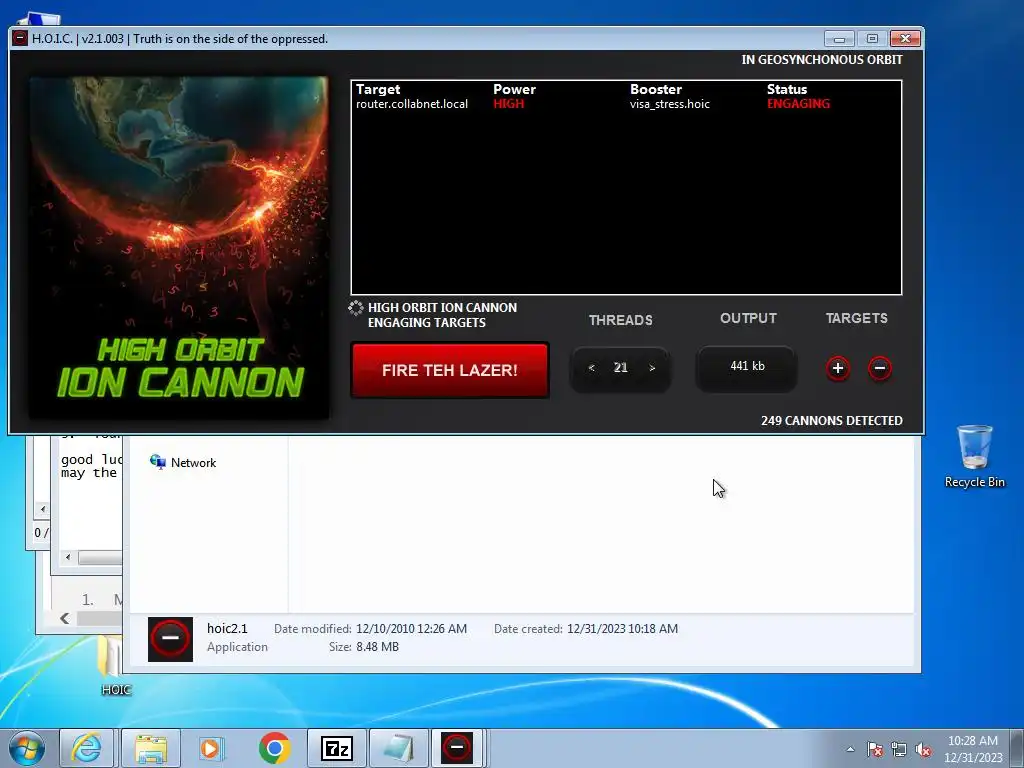Screen dimensions: 1024x768
Task: Click the muted volume tray icon
Action: (923, 750)
